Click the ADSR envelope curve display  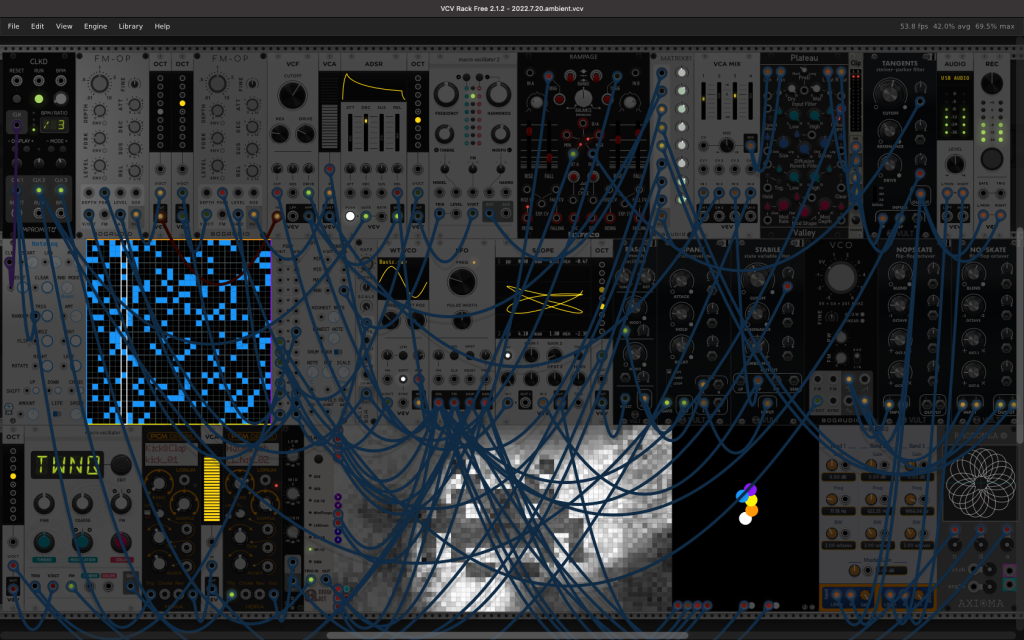tap(374, 86)
